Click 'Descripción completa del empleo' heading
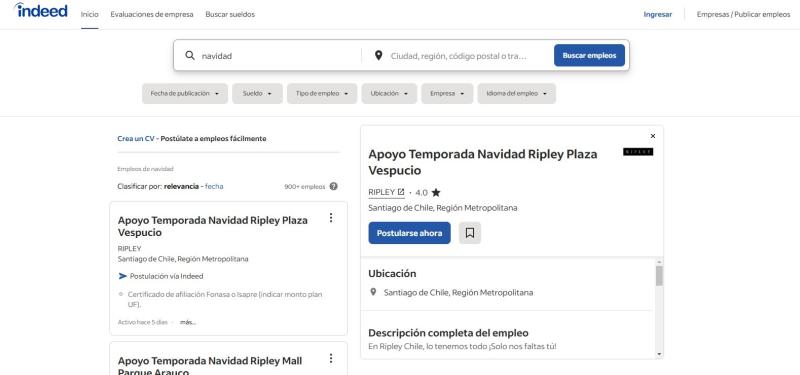 point(448,333)
